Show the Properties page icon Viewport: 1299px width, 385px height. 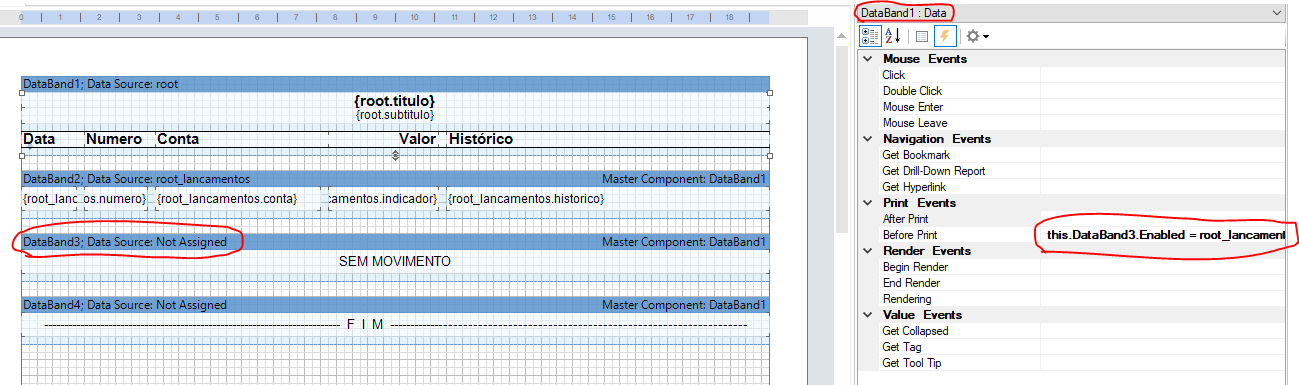click(x=922, y=36)
